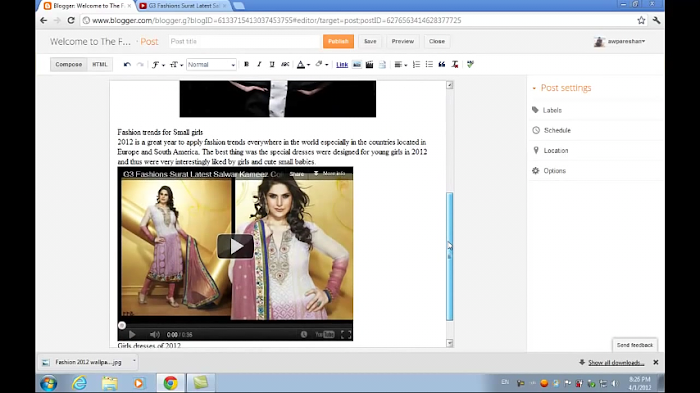Click the browser Reload icon
The width and height of the screenshot is (700, 393).
click(x=71, y=20)
